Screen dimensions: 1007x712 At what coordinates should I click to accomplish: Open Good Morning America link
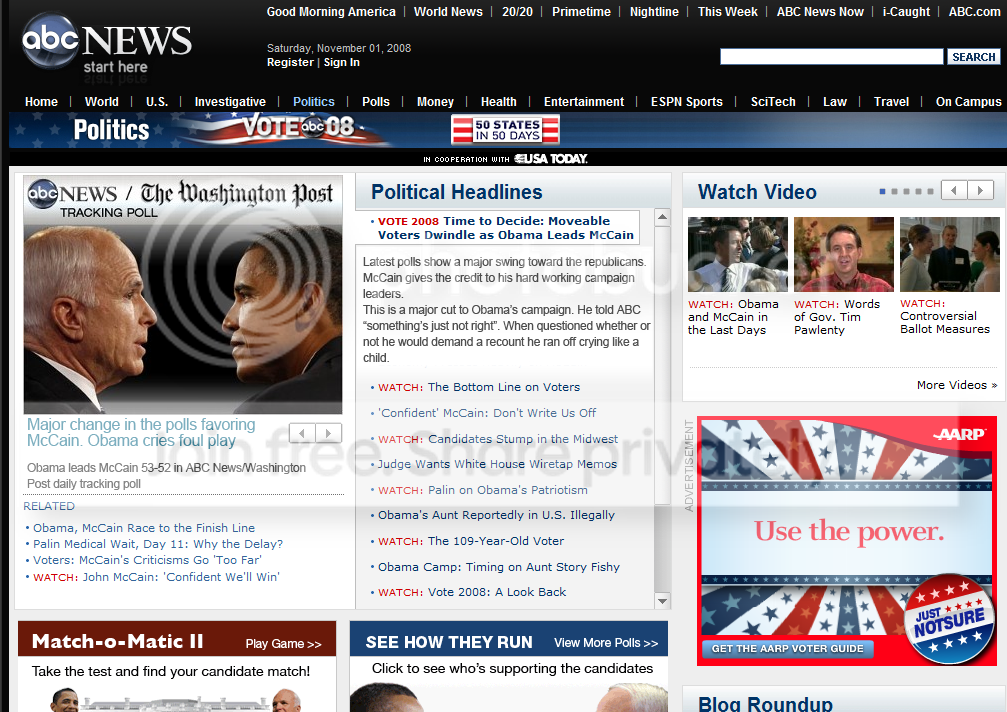[331, 12]
